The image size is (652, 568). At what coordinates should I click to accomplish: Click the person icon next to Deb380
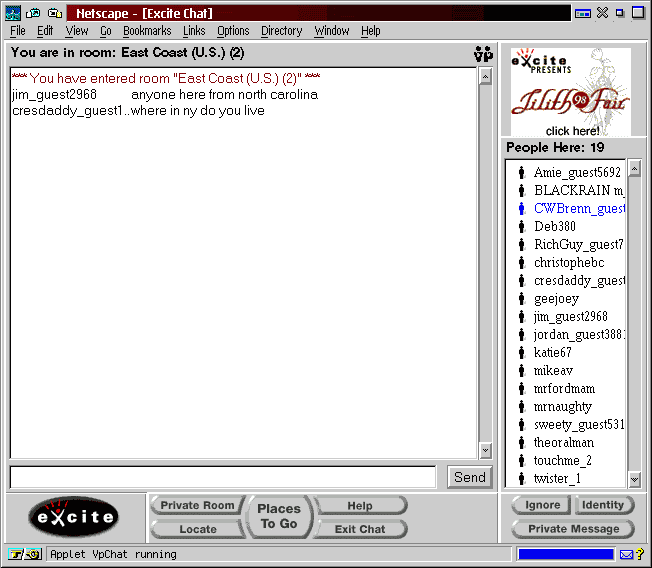tap(521, 226)
